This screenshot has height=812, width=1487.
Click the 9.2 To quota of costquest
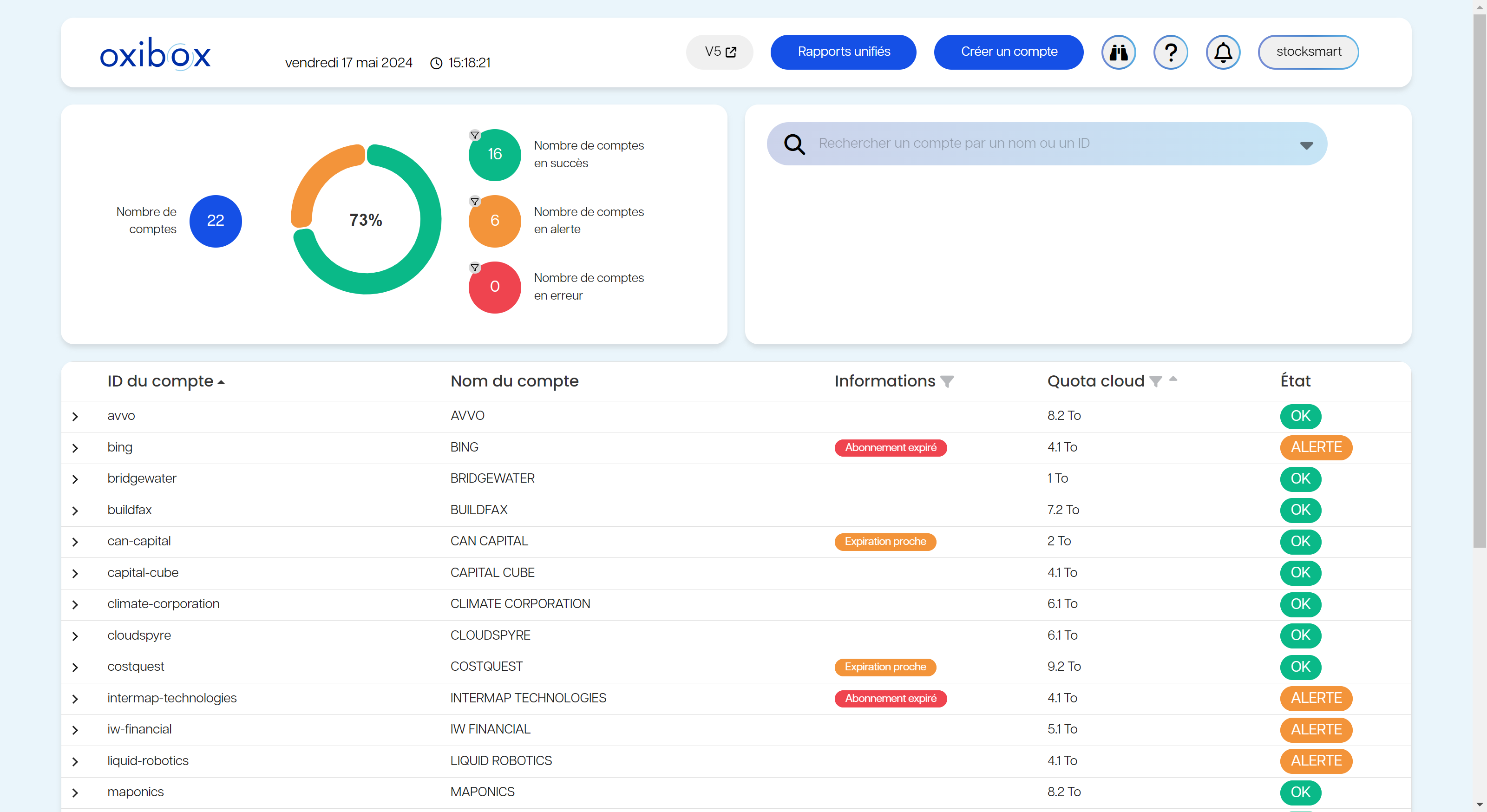[1064, 667]
